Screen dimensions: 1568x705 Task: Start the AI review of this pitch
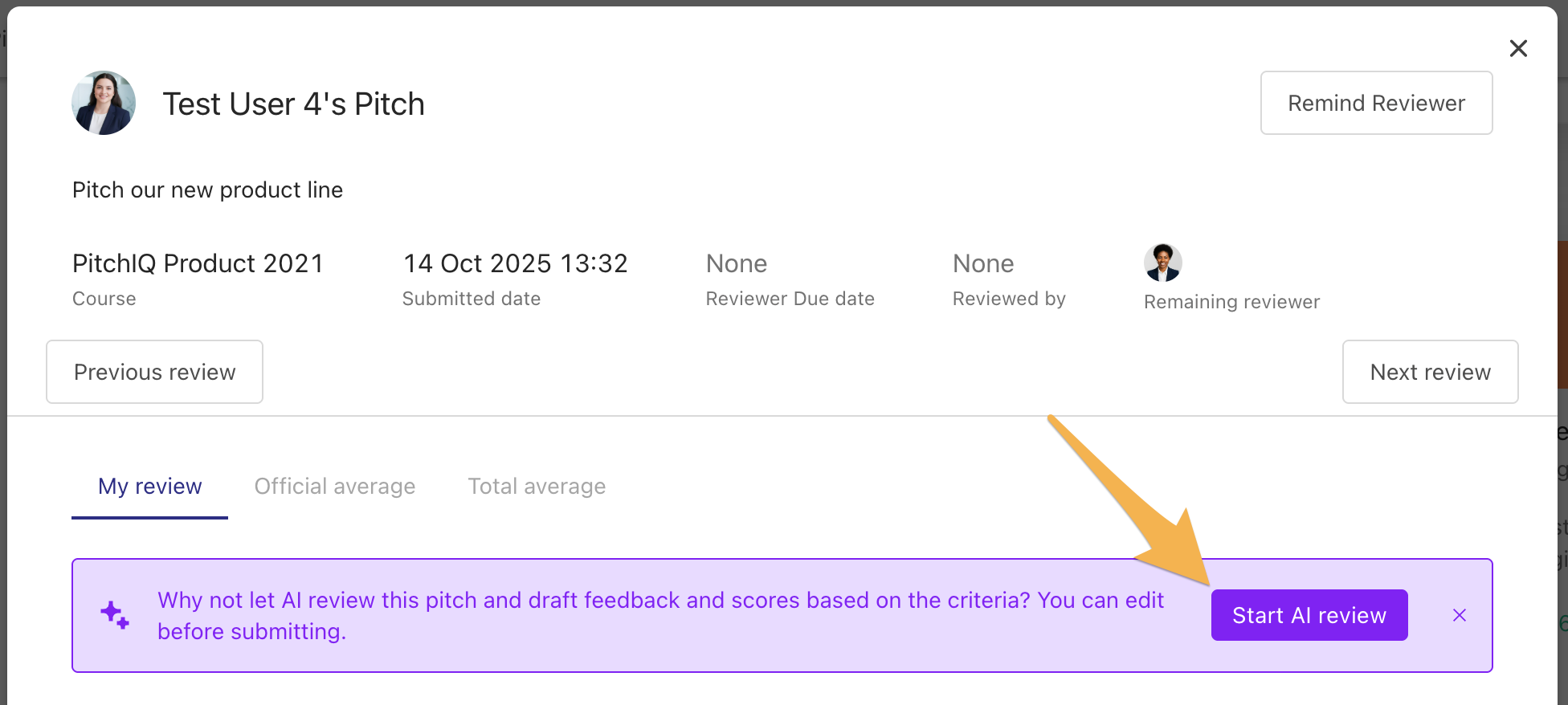tap(1309, 614)
